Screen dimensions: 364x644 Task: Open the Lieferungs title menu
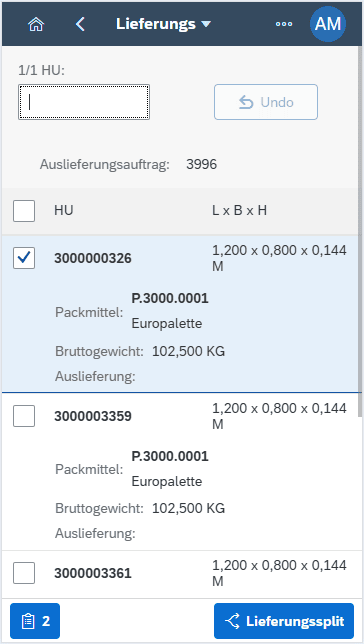163,24
